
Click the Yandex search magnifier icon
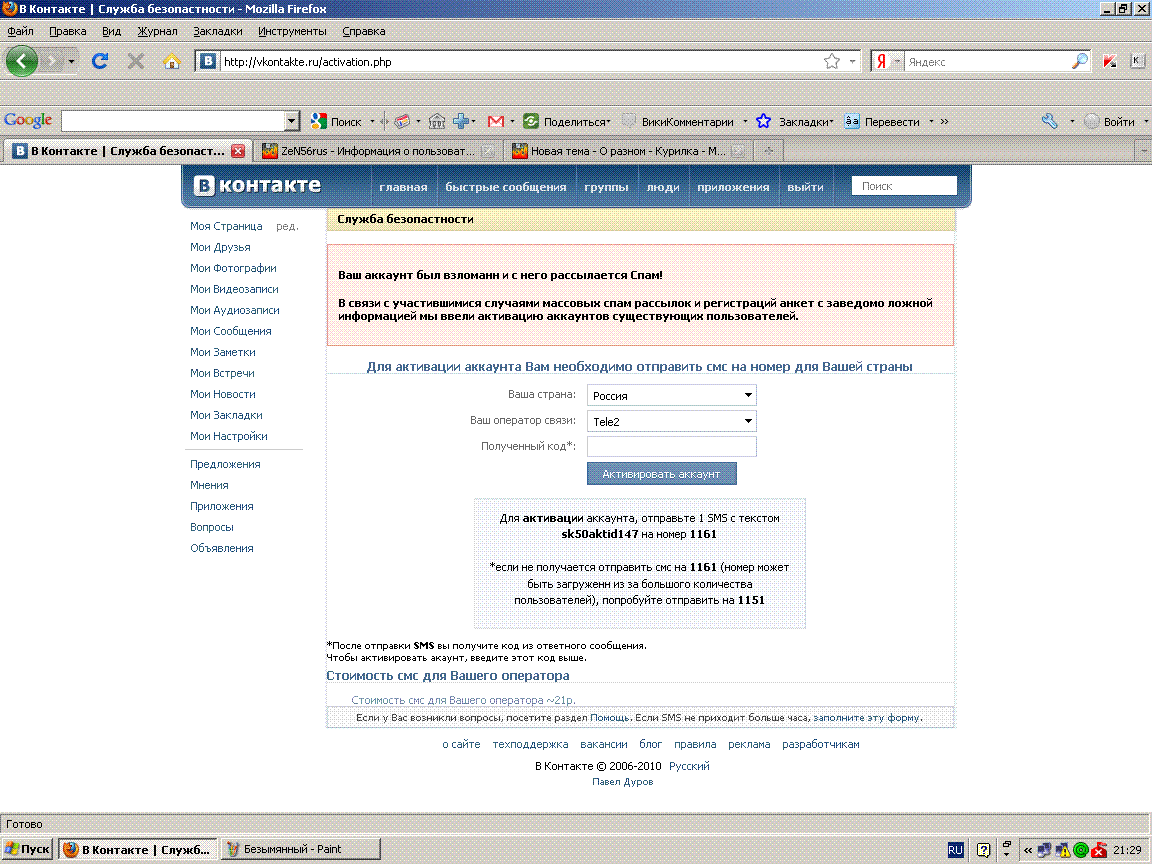tap(1079, 62)
